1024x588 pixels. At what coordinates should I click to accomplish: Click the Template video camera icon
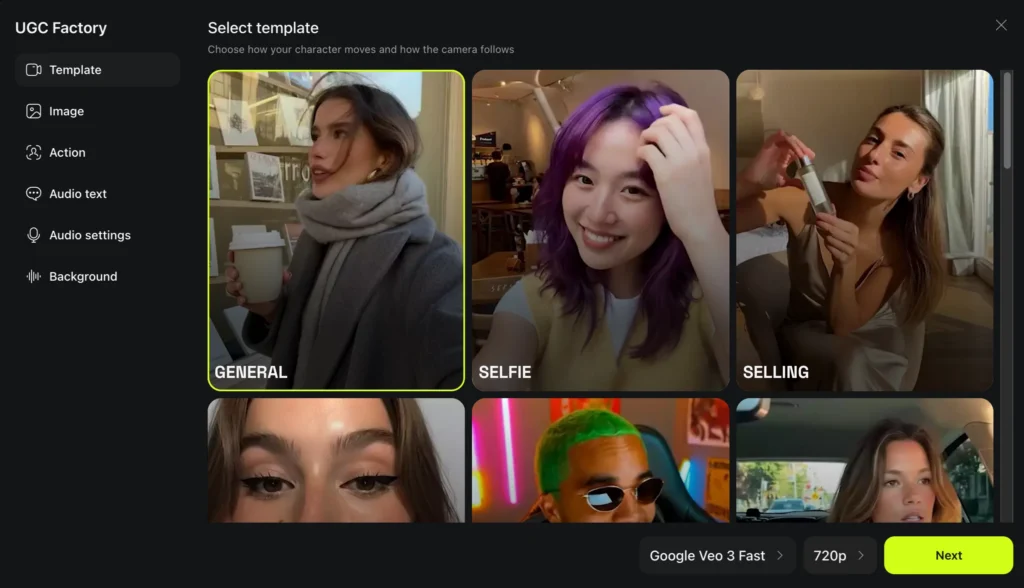click(34, 70)
